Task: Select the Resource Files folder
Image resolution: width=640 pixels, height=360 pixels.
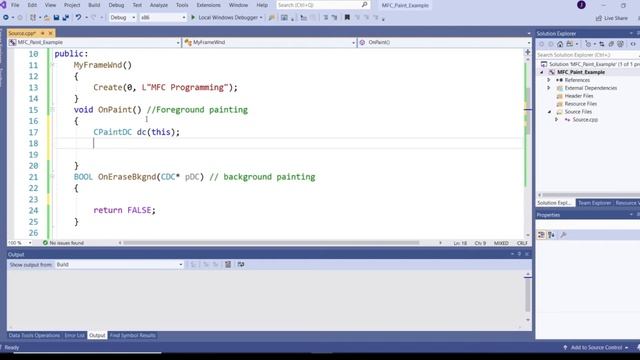Action: (581, 104)
